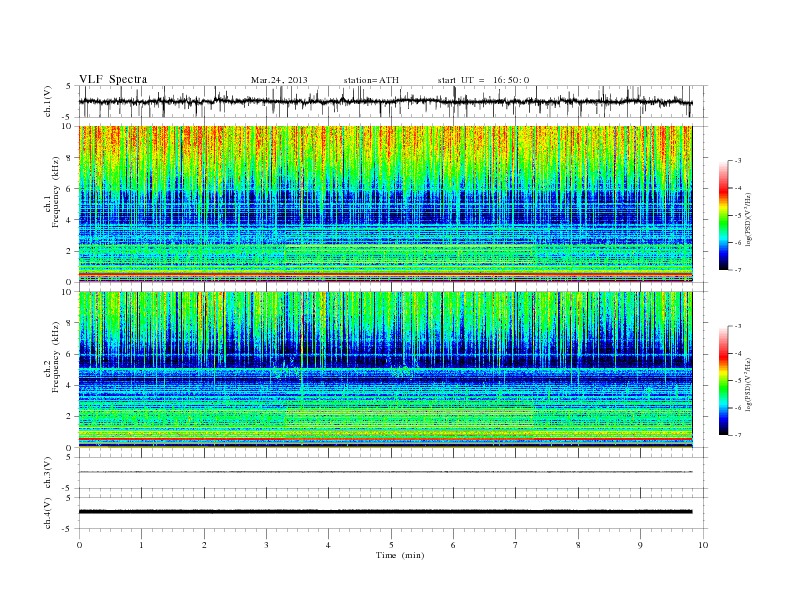Viewport: 792px width, 612px height.
Task: Click inside the ch.1 spectrogram panel
Action: pos(385,204)
